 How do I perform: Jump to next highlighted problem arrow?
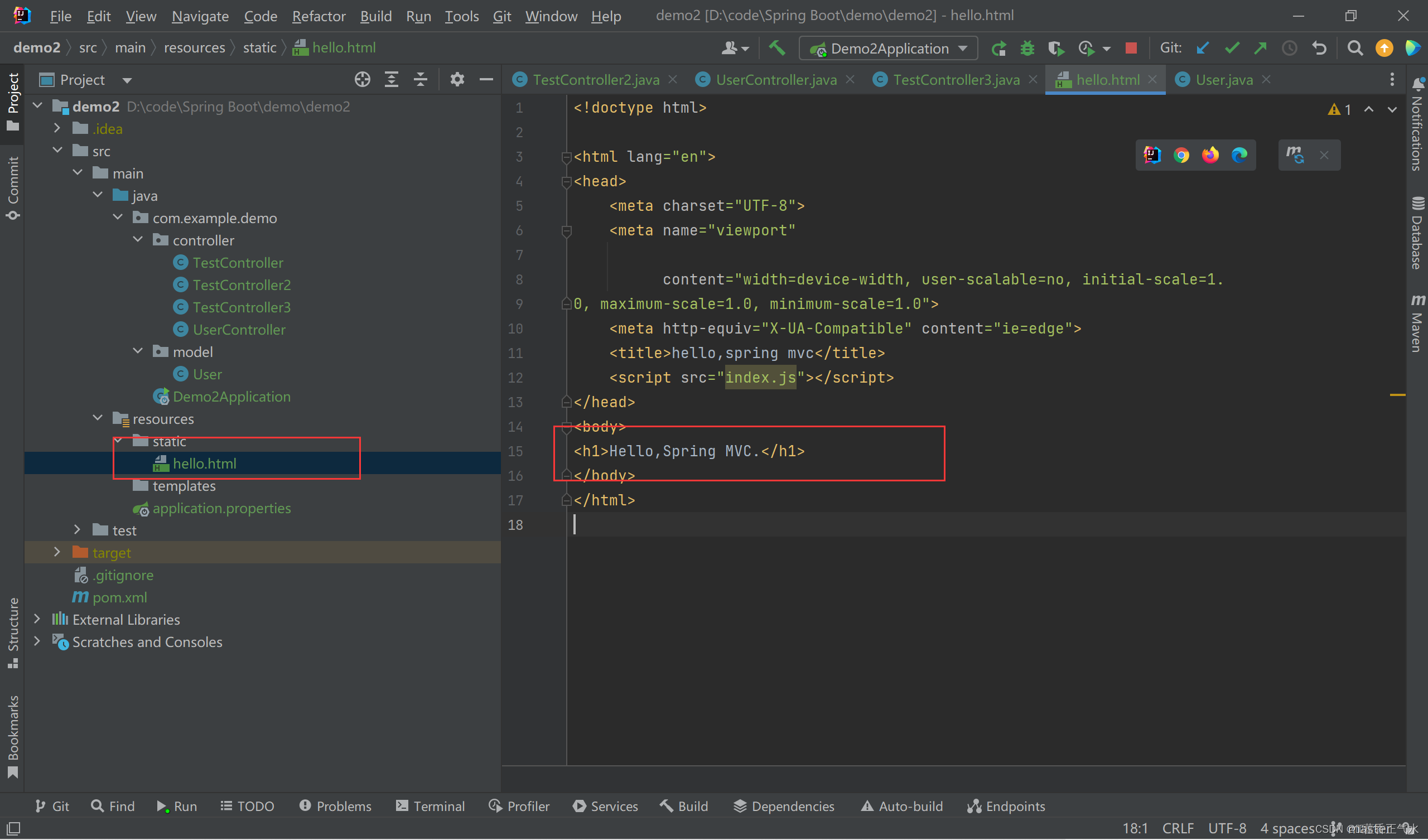click(1392, 109)
